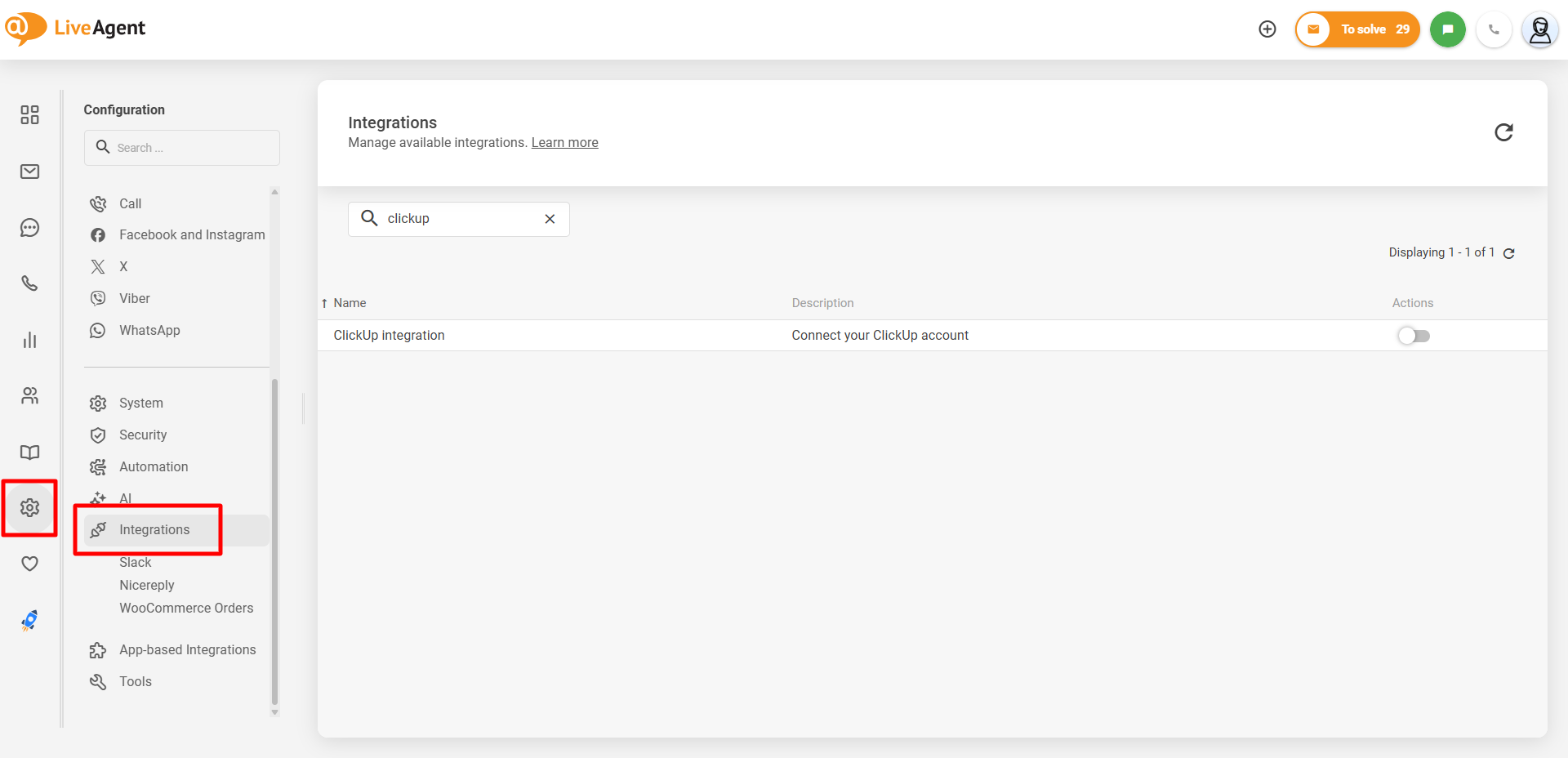Open the Knowledge base book icon
The image size is (1568, 758).
click(29, 453)
